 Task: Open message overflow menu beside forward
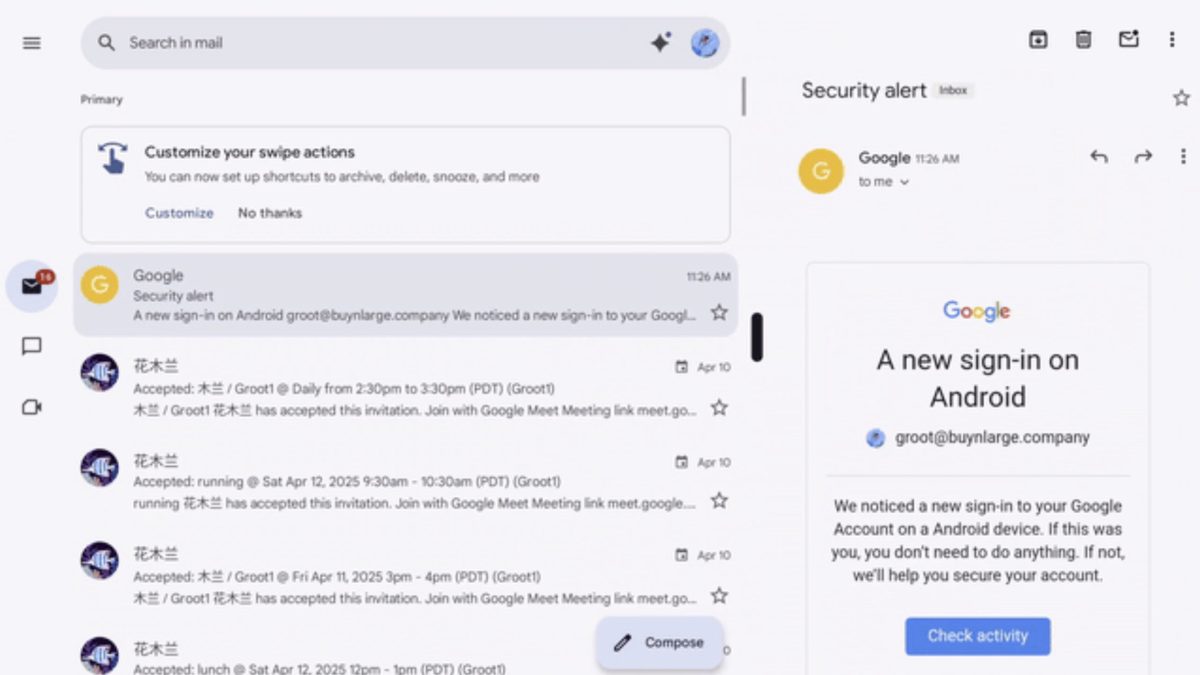tap(1183, 157)
